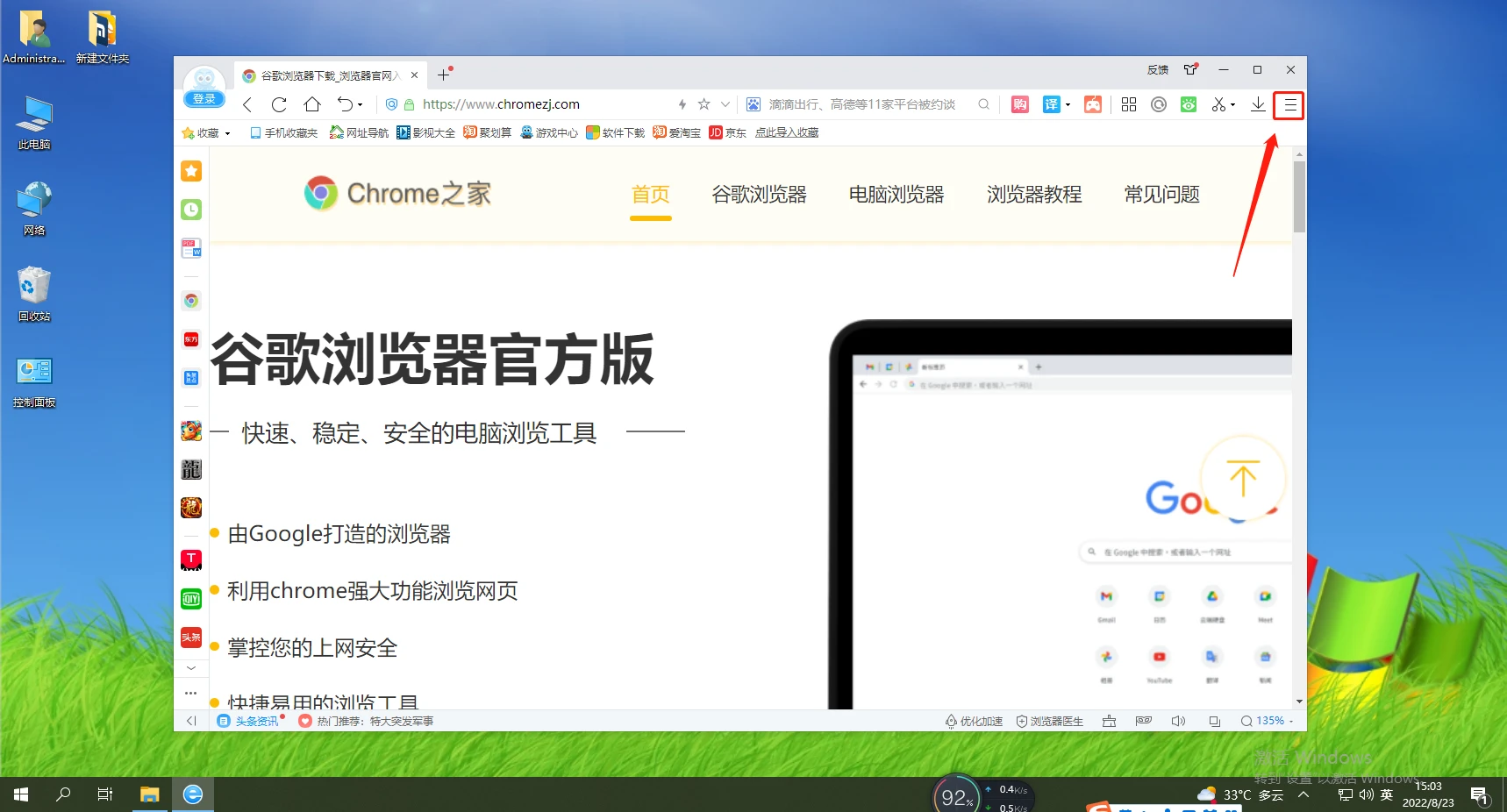Image resolution: width=1507 pixels, height=812 pixels.
Task: Click the lightning speed-mode icon in address bar
Action: [682, 104]
